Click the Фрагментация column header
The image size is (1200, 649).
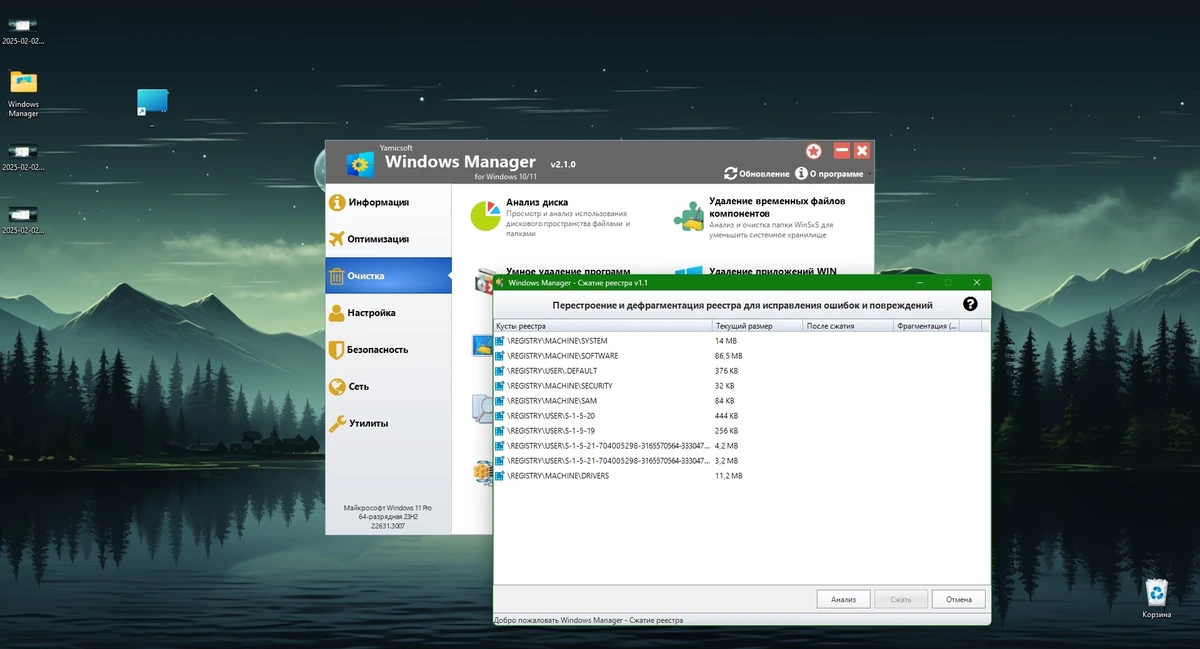tap(925, 326)
